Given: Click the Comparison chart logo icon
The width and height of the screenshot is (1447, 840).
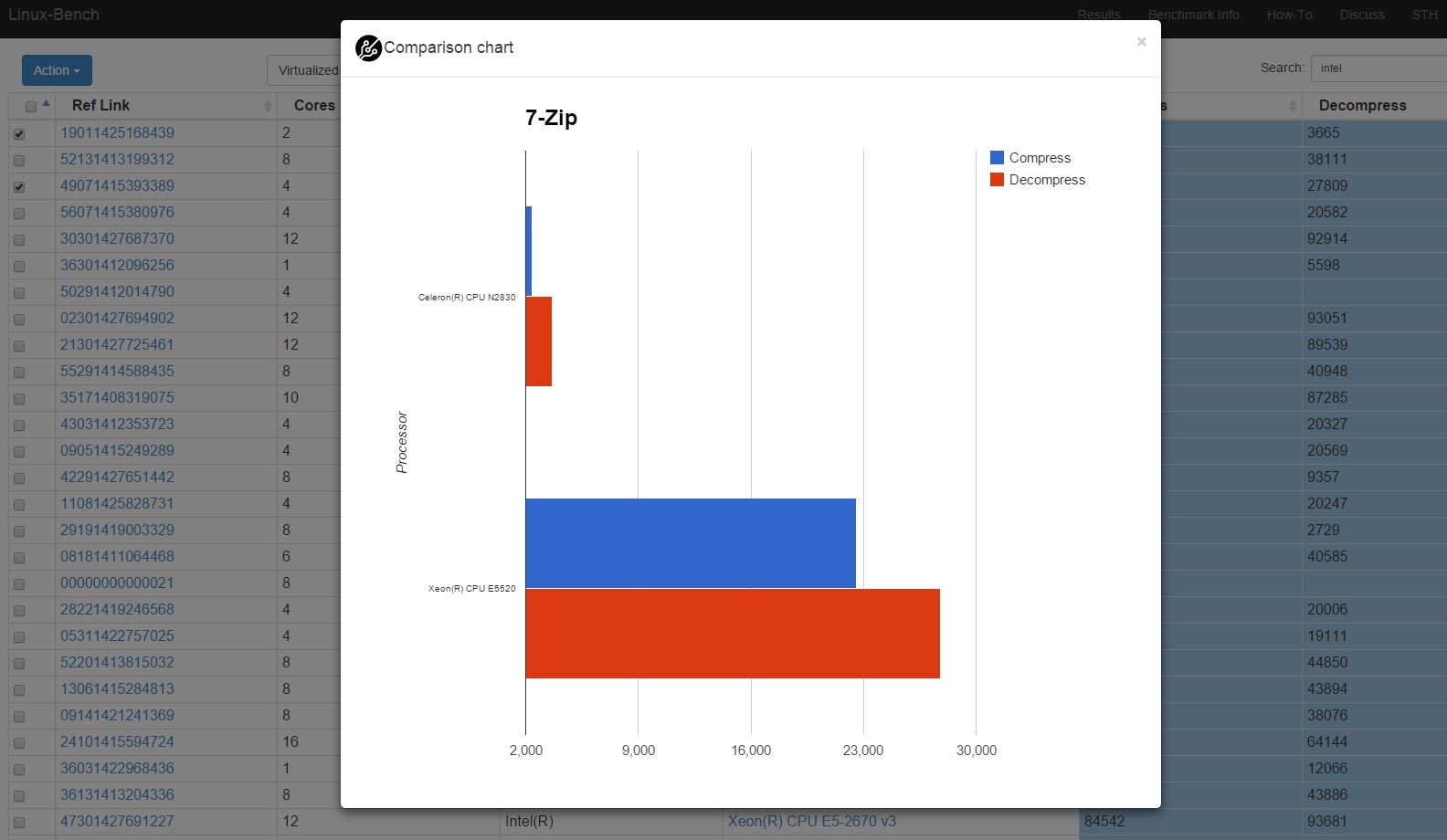Looking at the screenshot, I should 368,47.
